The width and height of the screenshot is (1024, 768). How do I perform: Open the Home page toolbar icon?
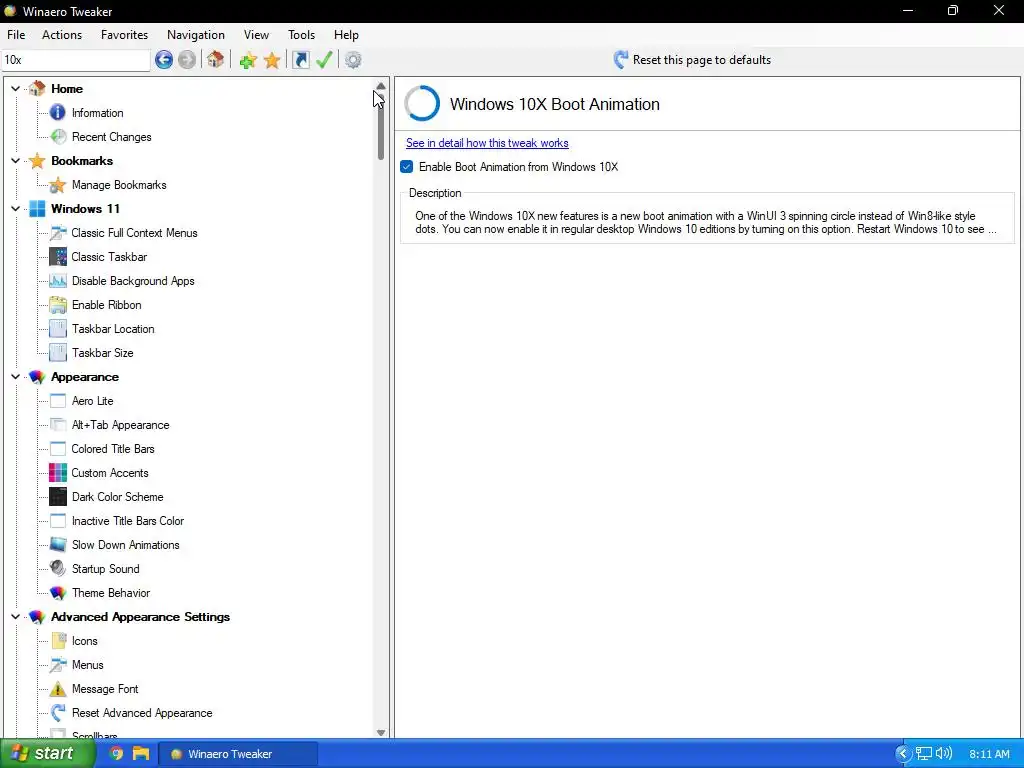[x=216, y=60]
